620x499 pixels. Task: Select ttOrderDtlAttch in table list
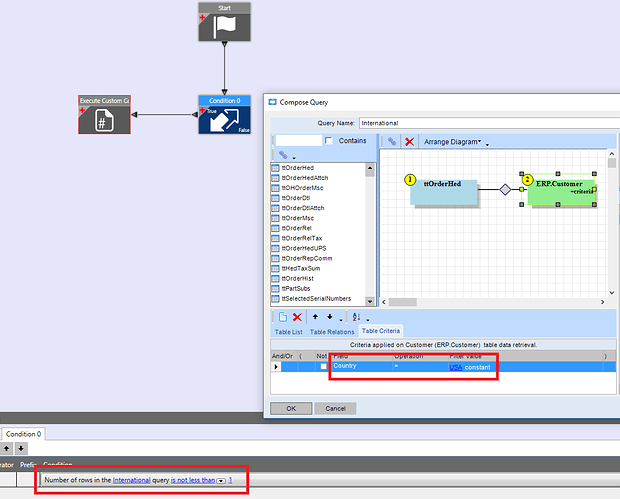(x=302, y=208)
